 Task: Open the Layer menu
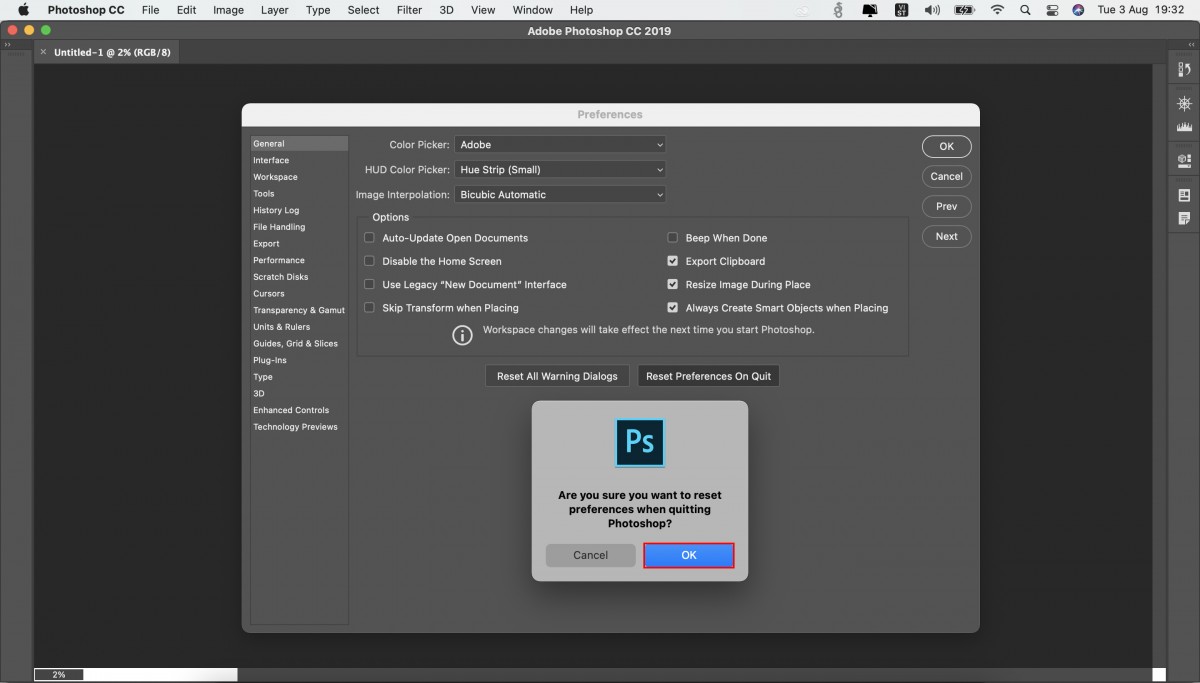coord(274,10)
